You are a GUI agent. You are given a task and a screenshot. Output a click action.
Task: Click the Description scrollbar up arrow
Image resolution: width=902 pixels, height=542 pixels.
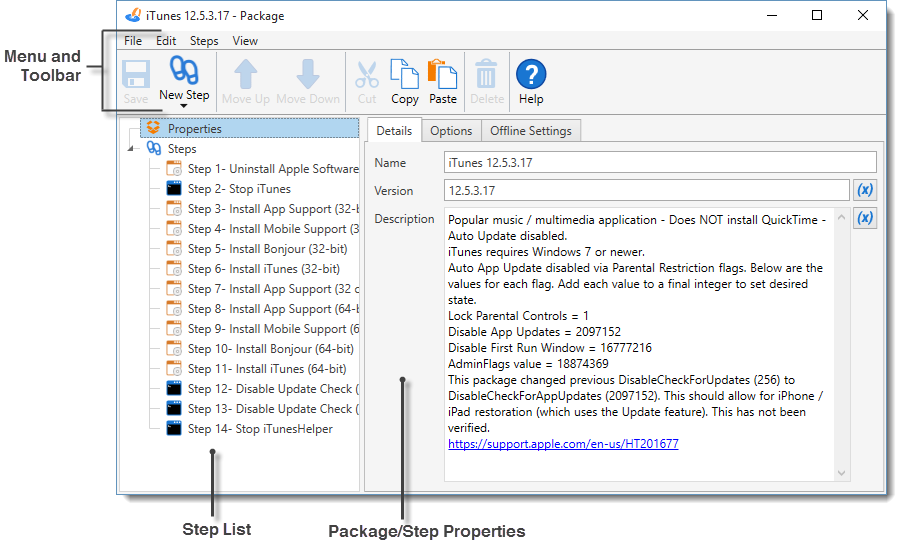tap(842, 217)
